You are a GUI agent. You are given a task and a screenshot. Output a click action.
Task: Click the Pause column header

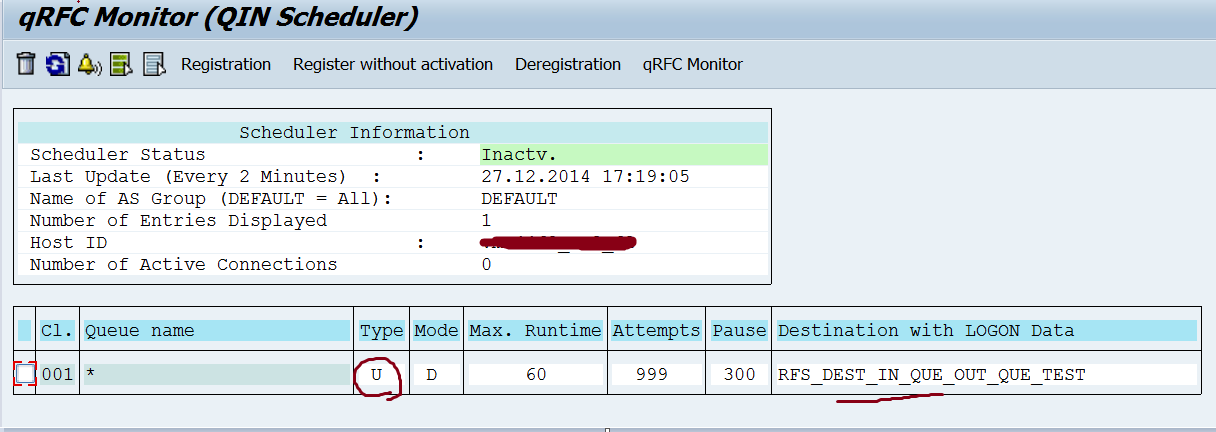click(739, 330)
